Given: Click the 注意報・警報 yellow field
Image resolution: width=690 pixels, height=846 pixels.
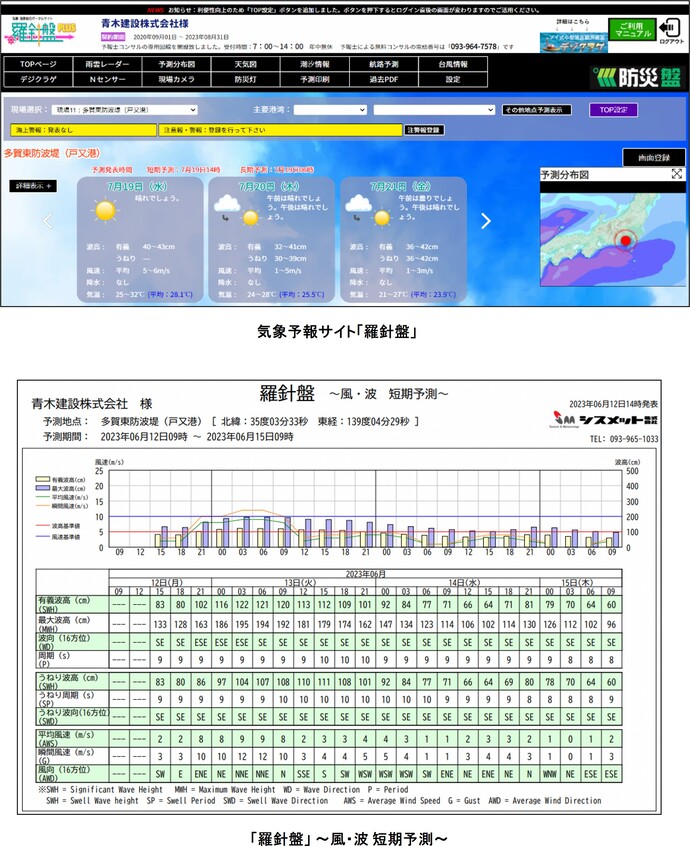Looking at the screenshot, I should 281,130.
